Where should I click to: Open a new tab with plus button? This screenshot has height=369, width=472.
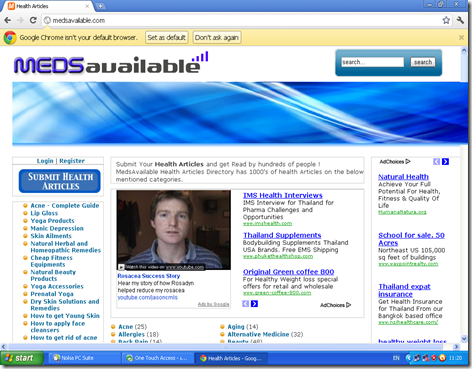pos(100,6)
